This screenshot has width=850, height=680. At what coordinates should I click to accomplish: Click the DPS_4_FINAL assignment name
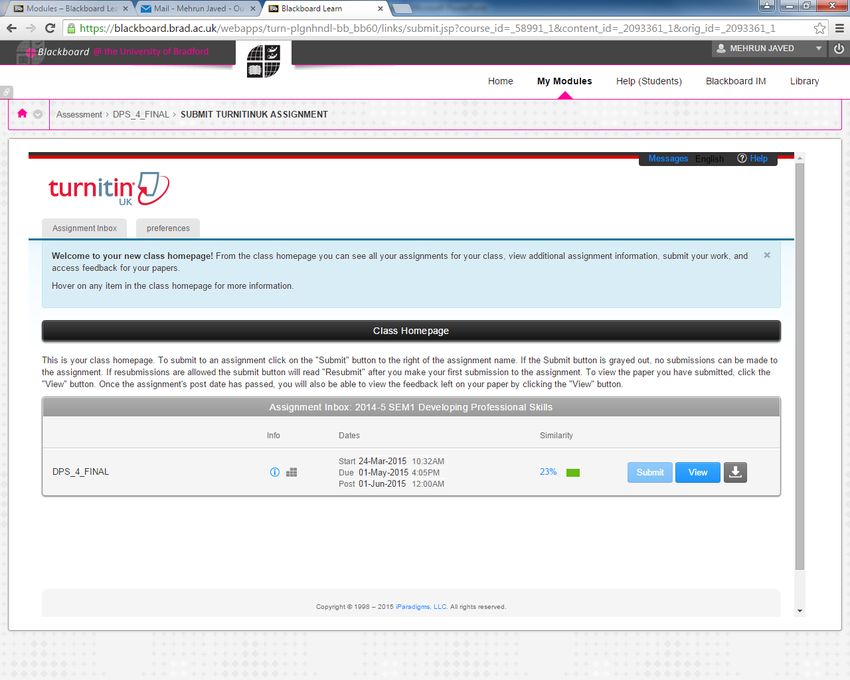(81, 472)
